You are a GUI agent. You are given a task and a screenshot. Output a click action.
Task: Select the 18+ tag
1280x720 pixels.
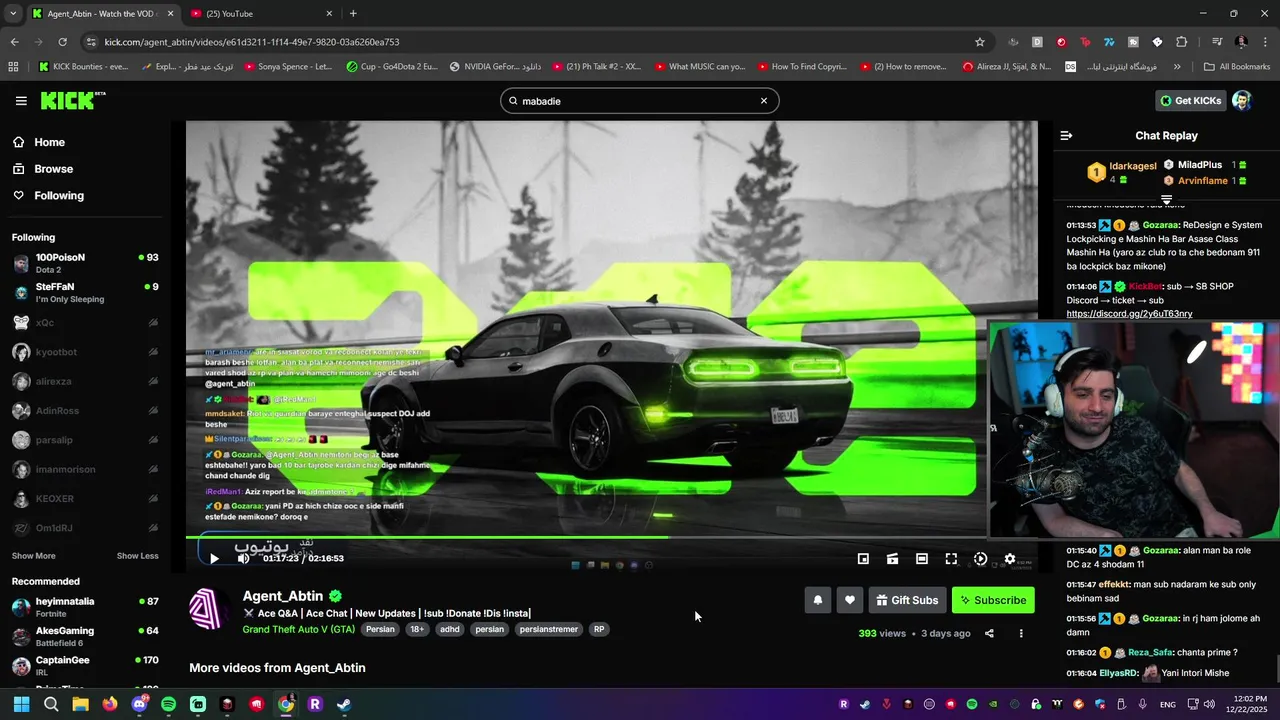click(x=417, y=629)
